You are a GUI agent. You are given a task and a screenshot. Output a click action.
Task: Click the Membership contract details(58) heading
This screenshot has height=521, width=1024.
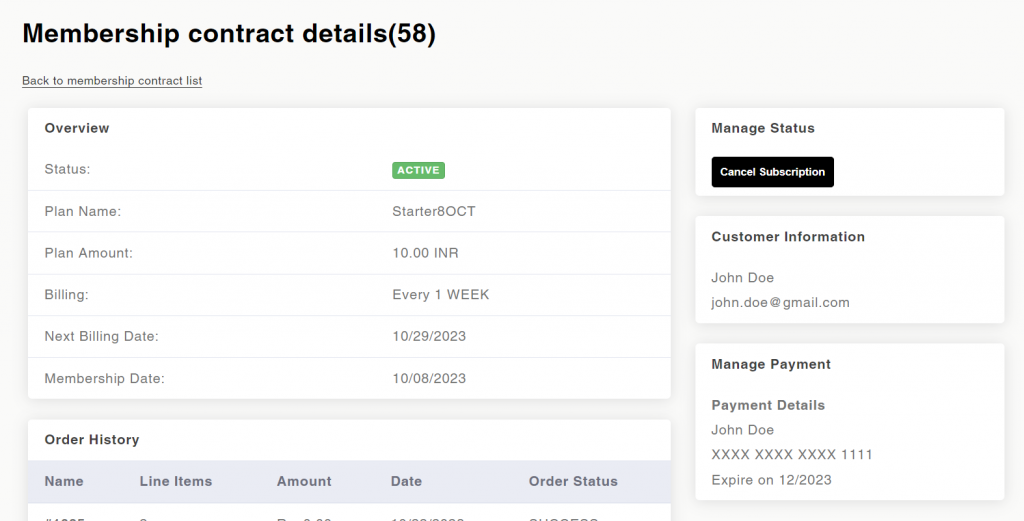(x=229, y=33)
